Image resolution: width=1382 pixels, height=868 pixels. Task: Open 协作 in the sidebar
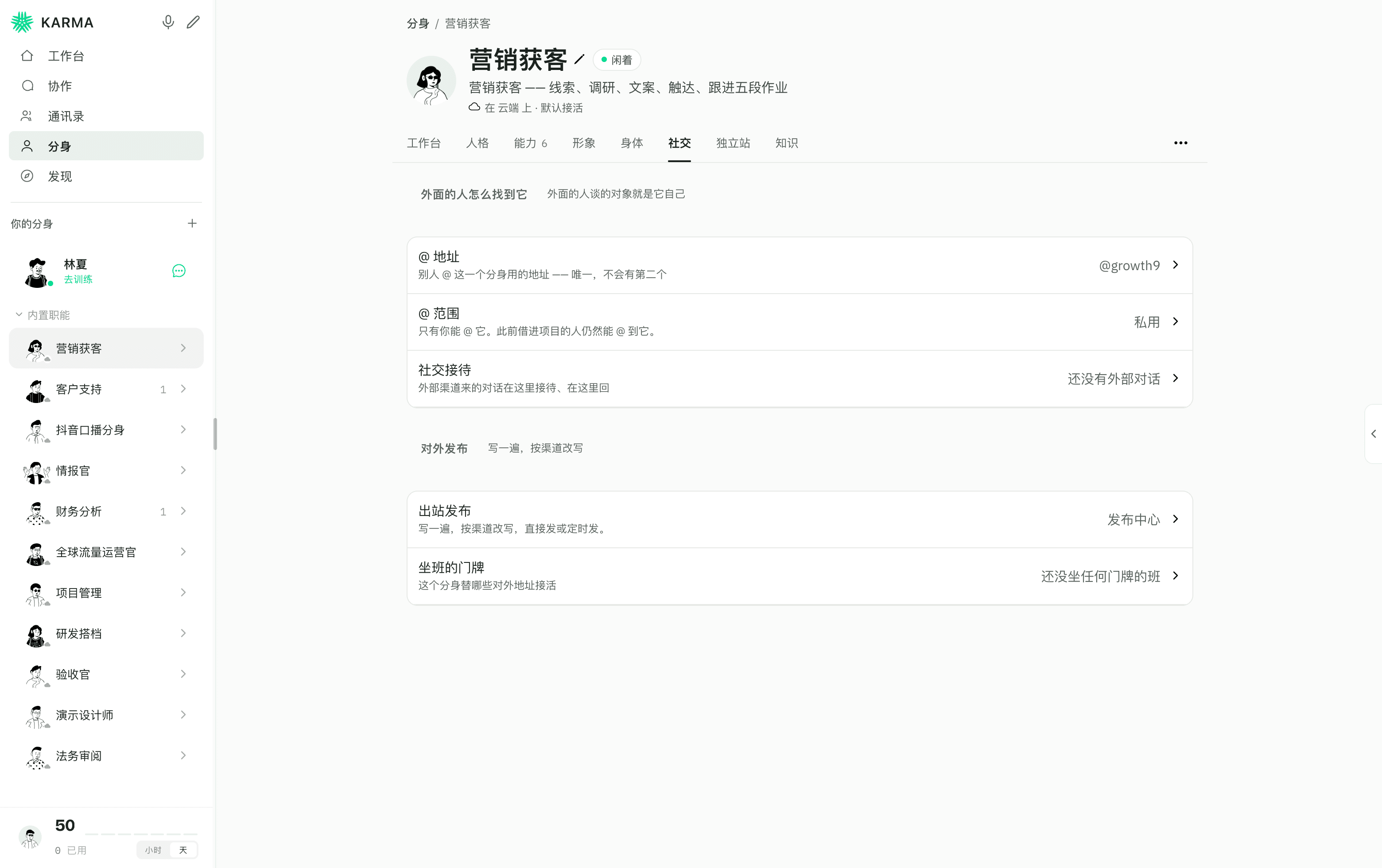(x=106, y=86)
